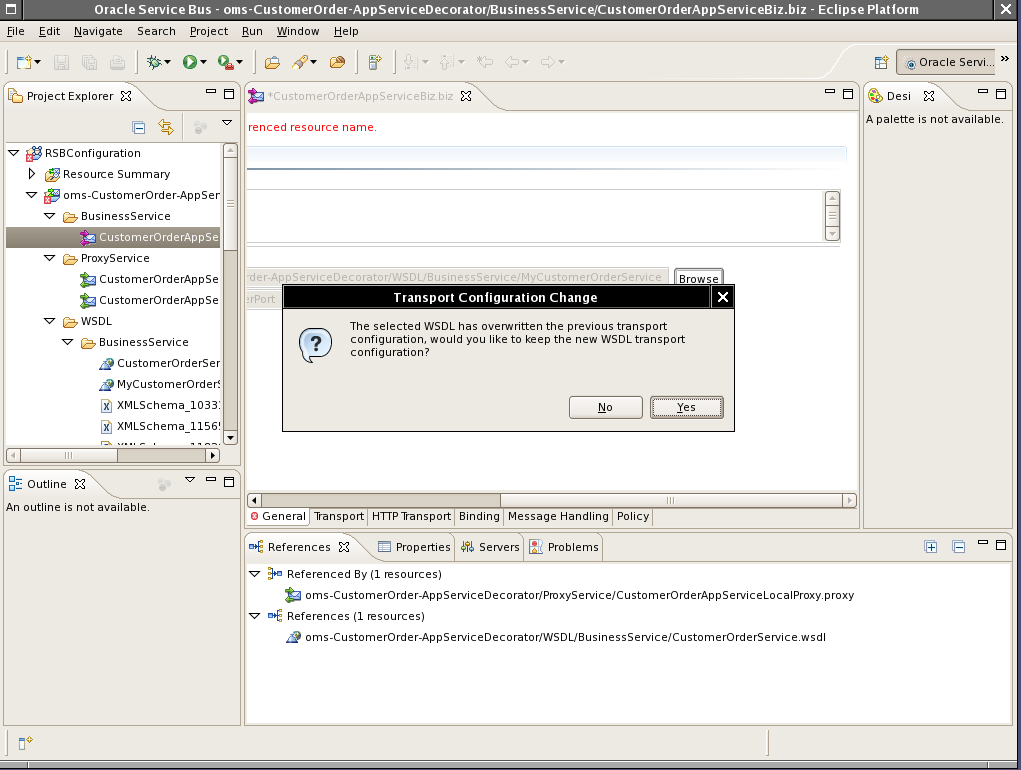Open the Project menu
The height and width of the screenshot is (770, 1021).
click(209, 31)
